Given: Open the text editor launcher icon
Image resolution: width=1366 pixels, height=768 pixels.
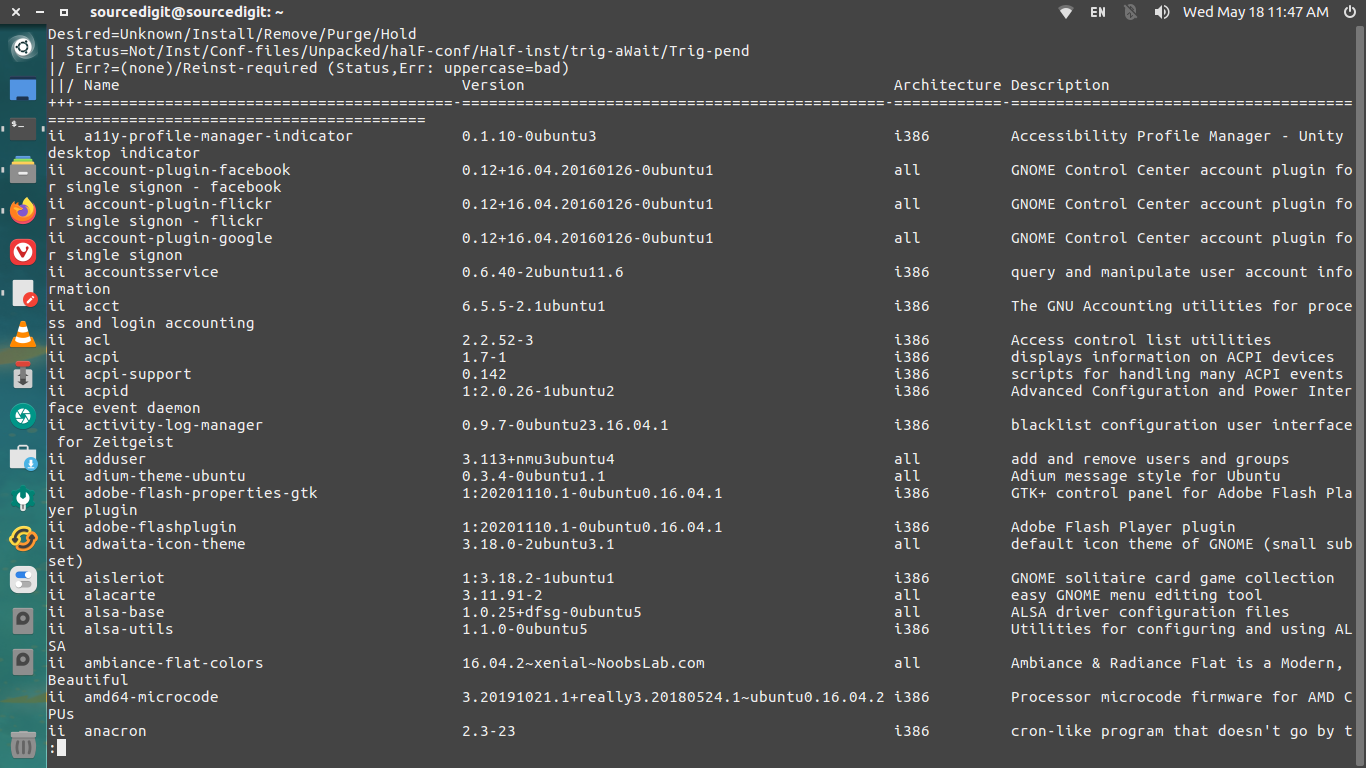Looking at the screenshot, I should point(22,293).
